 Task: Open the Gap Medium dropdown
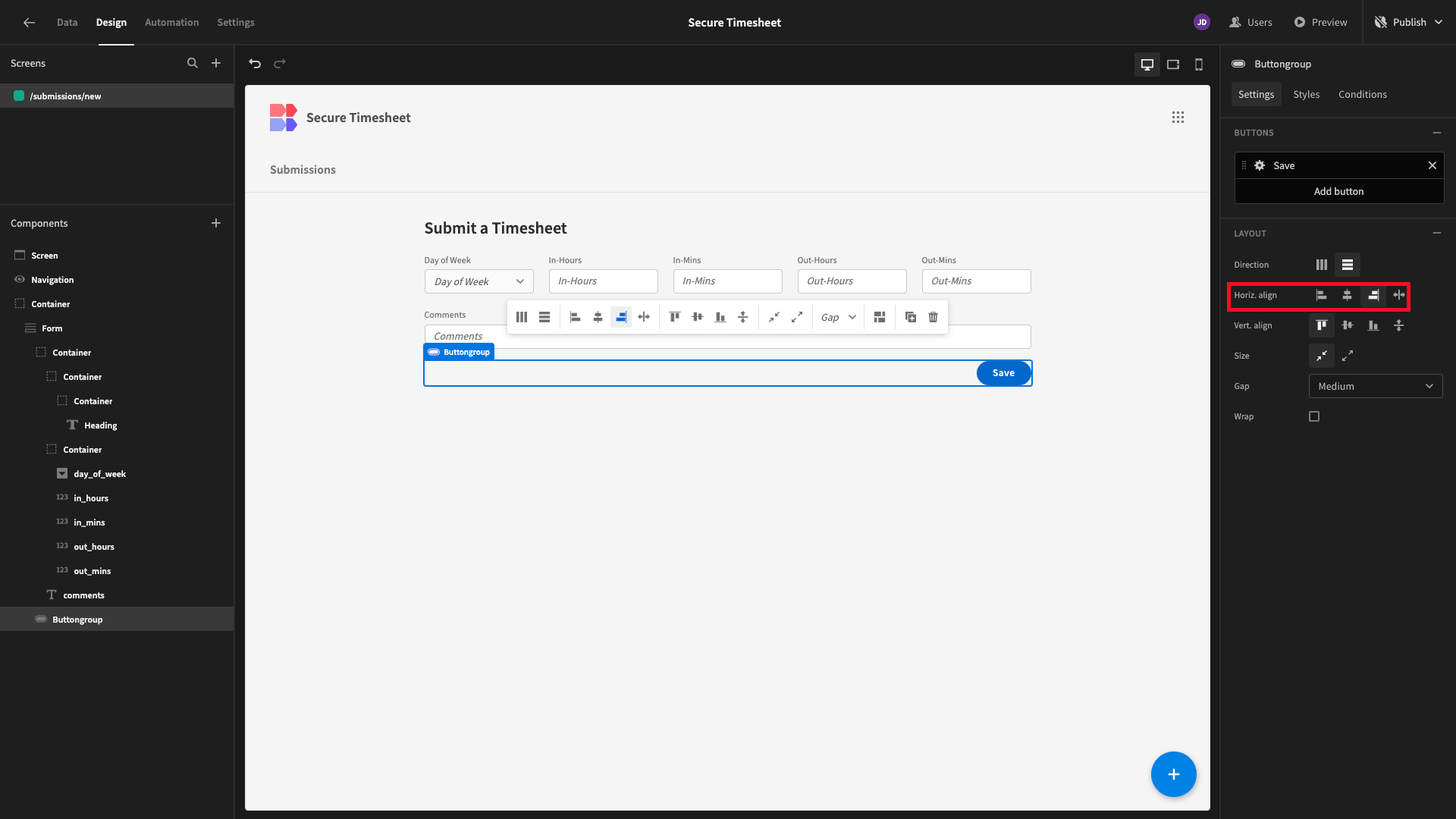tap(1376, 386)
